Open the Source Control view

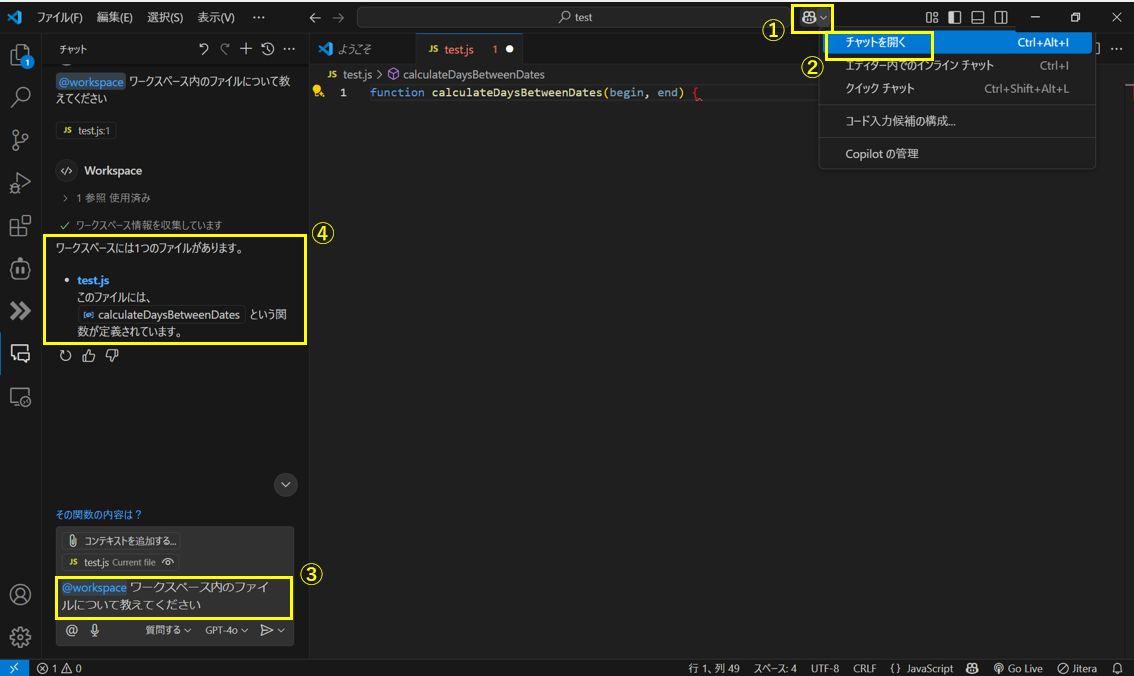point(20,140)
